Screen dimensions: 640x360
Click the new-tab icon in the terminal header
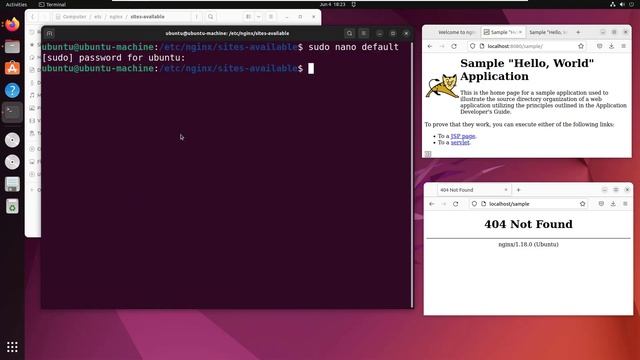(49, 33)
